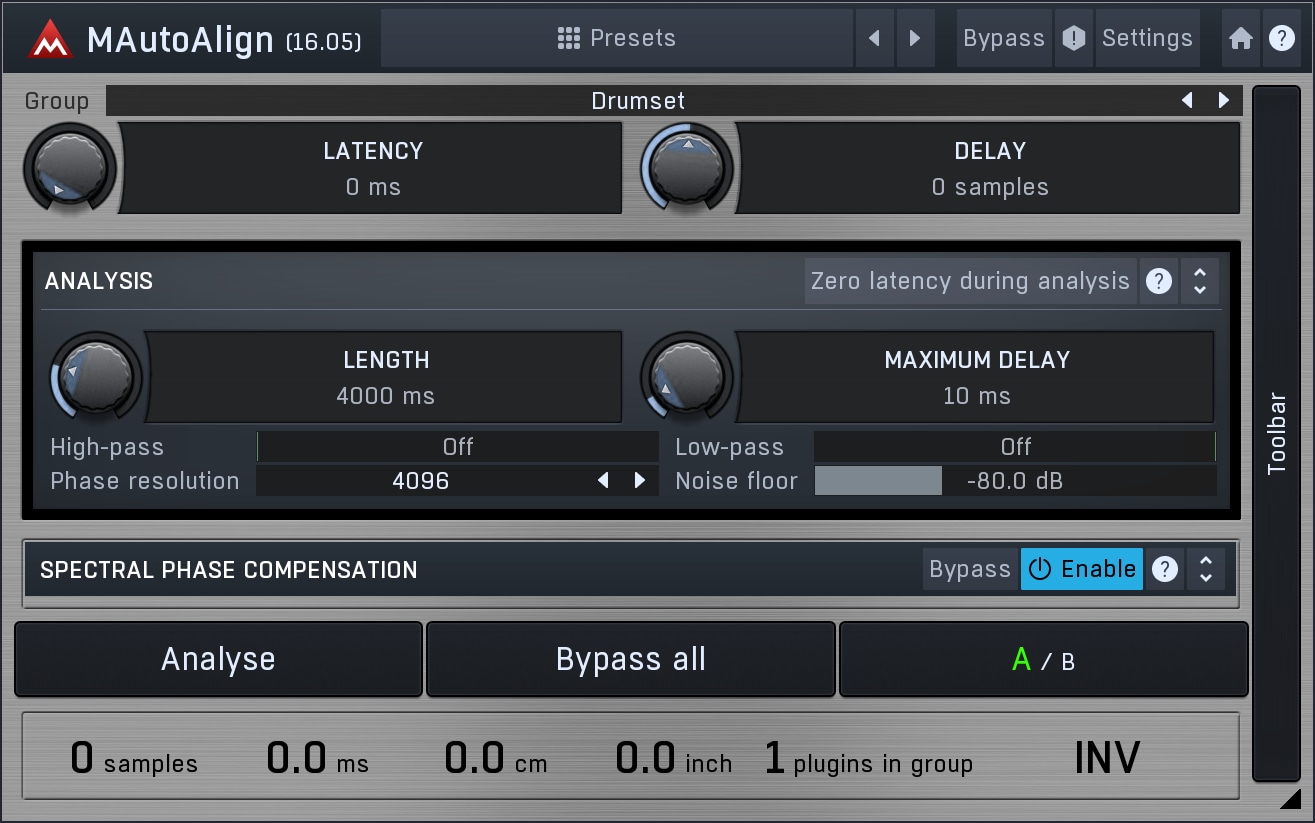
Task: Click the Length 4000 ms value field
Action: point(386,377)
